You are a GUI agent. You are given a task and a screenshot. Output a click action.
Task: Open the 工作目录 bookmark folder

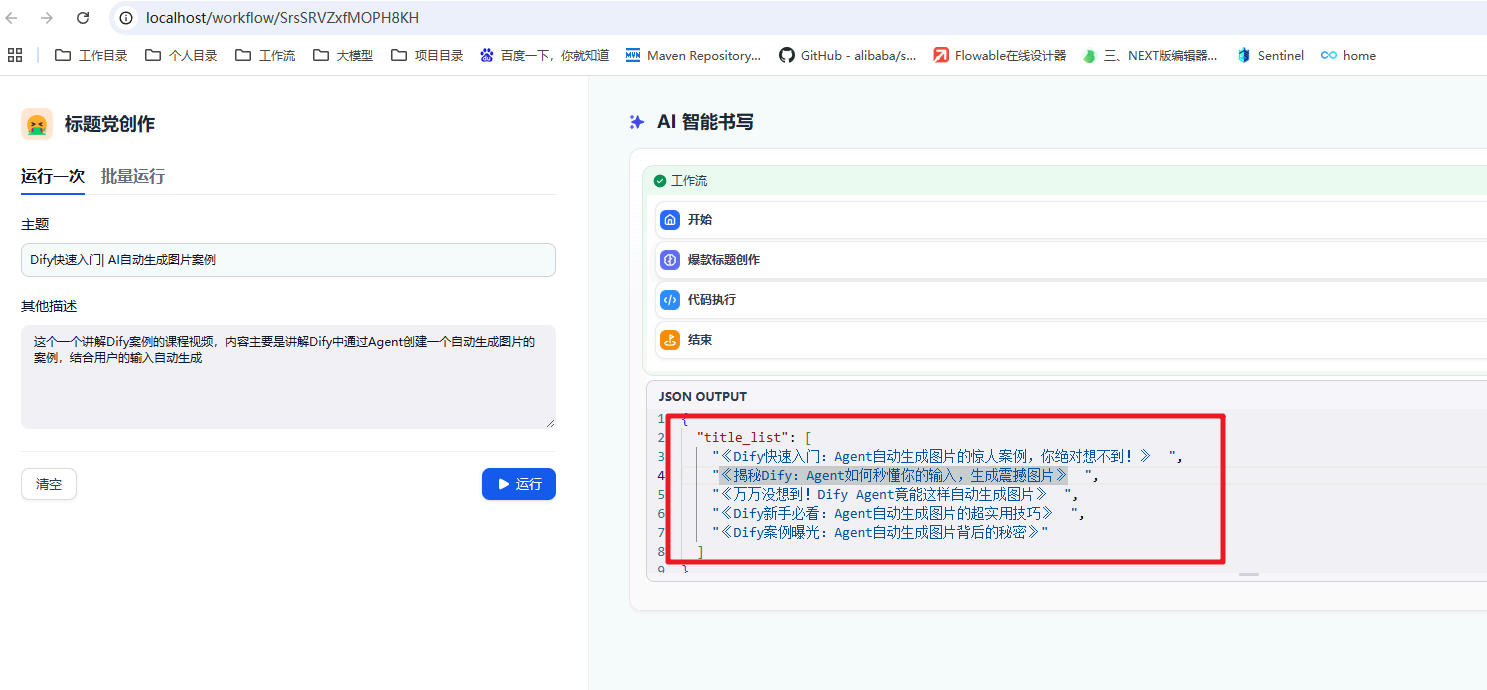[x=91, y=55]
